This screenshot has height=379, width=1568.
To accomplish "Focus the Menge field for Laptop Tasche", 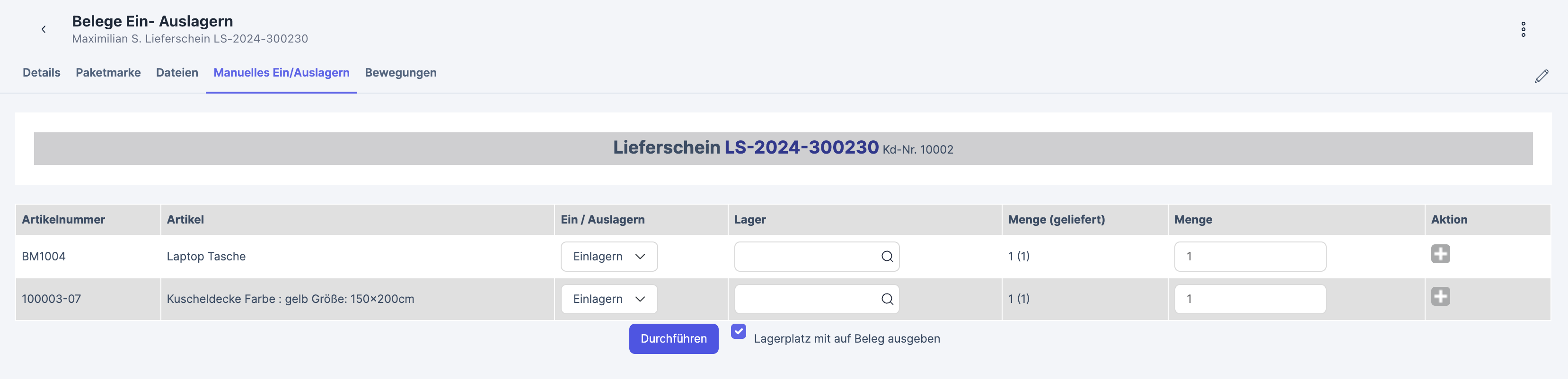I will (x=1250, y=257).
